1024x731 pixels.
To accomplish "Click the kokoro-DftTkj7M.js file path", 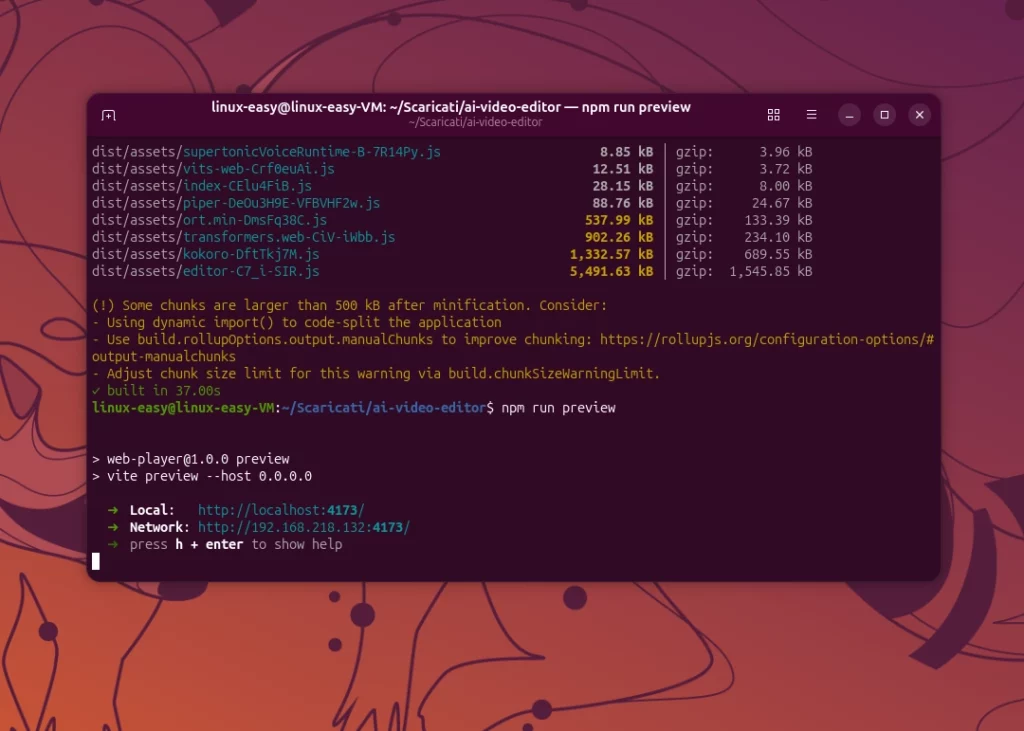I will coord(205,254).
